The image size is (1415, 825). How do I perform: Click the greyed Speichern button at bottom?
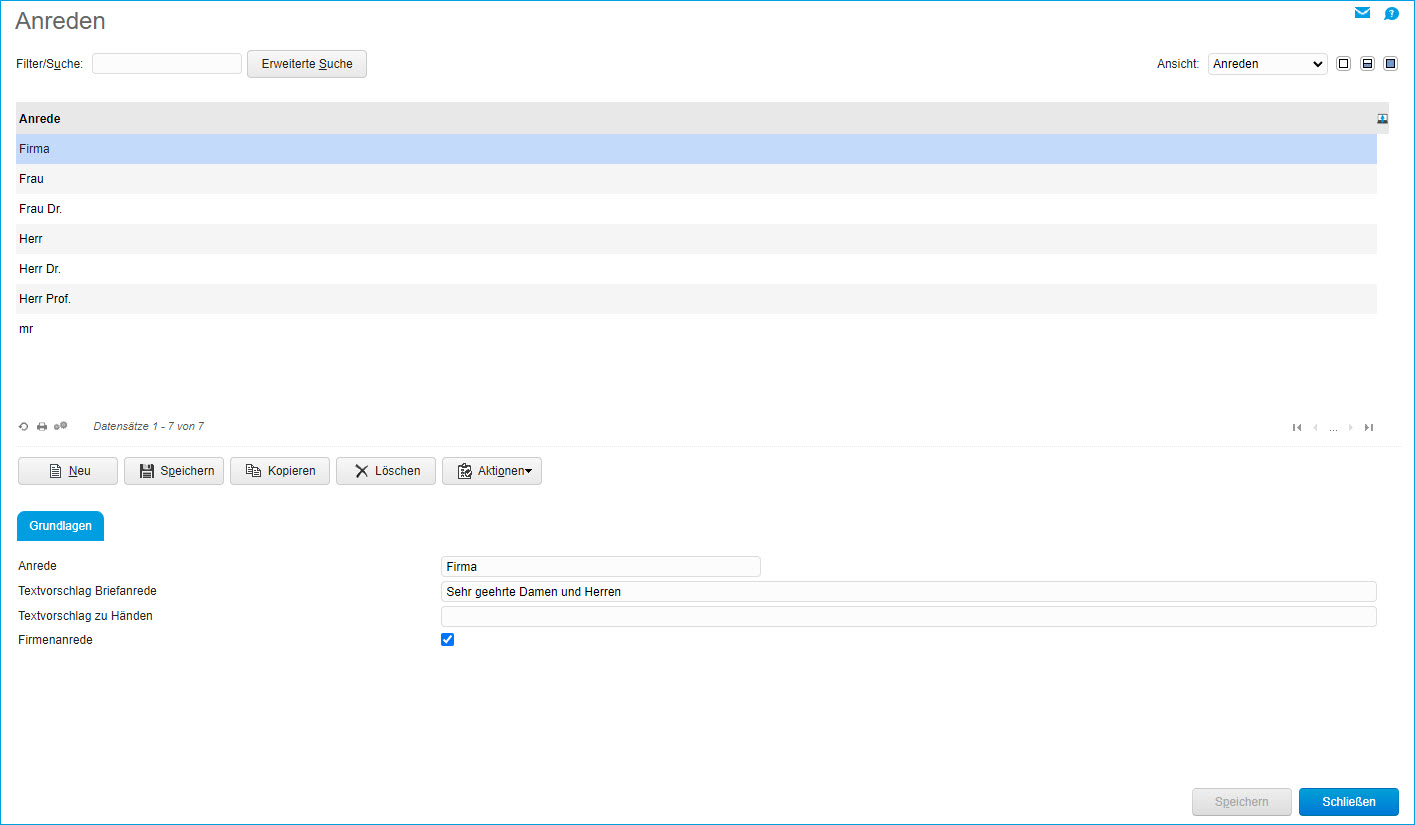pos(1242,802)
